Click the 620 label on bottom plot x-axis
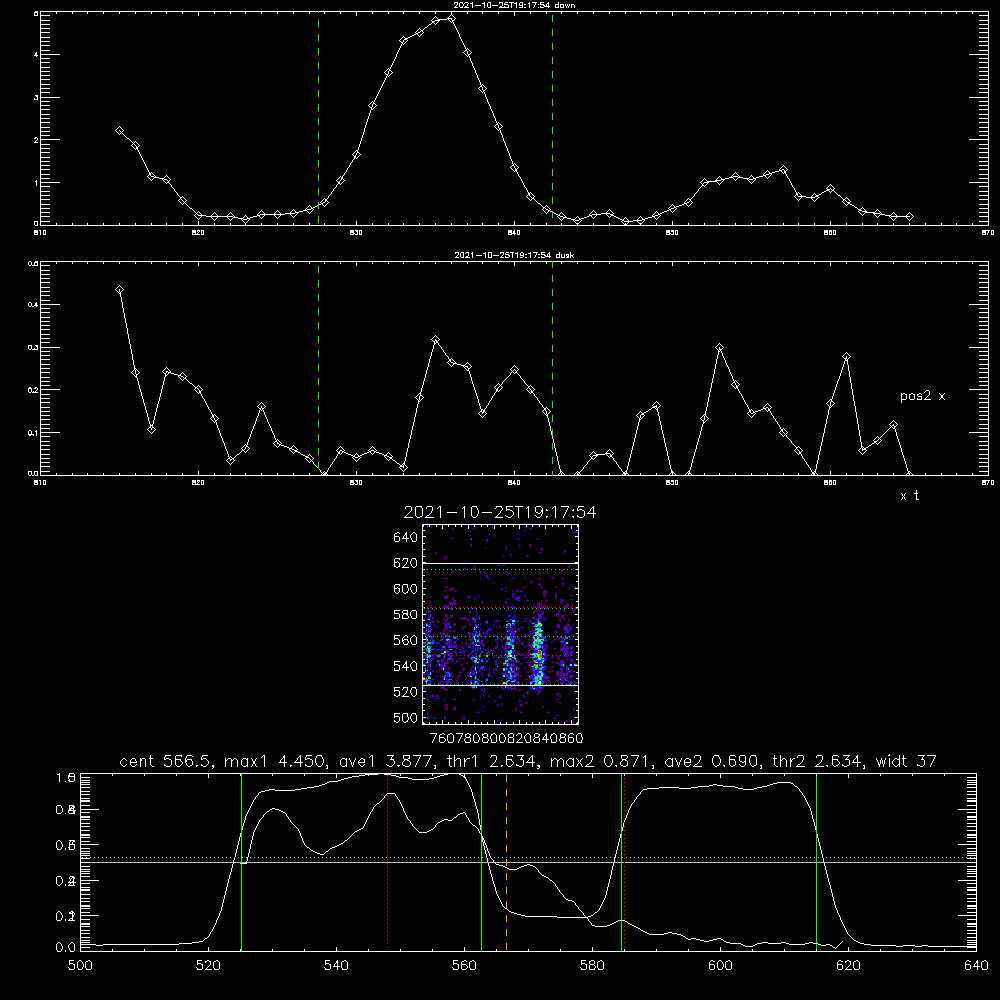The height and width of the screenshot is (1000, 1000). [848, 966]
